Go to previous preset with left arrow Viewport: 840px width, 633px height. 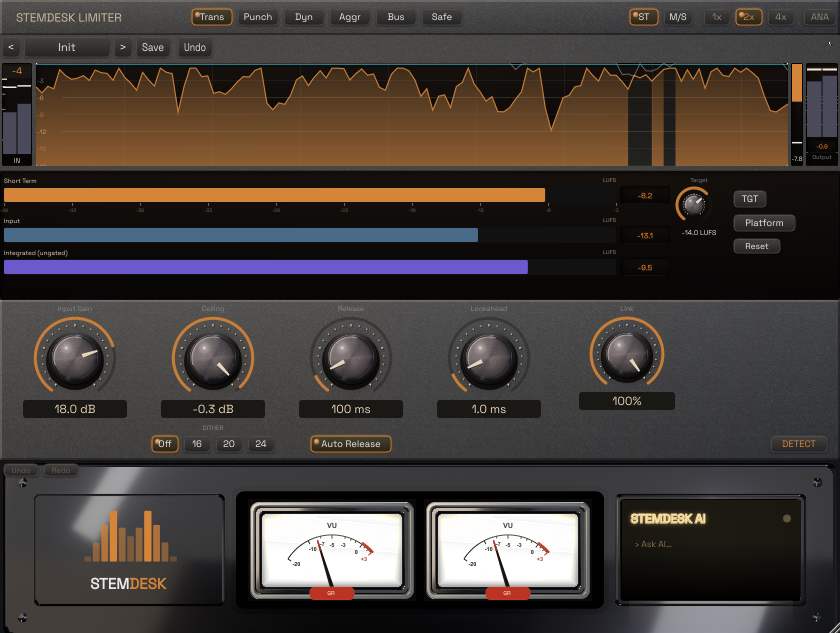[11, 47]
